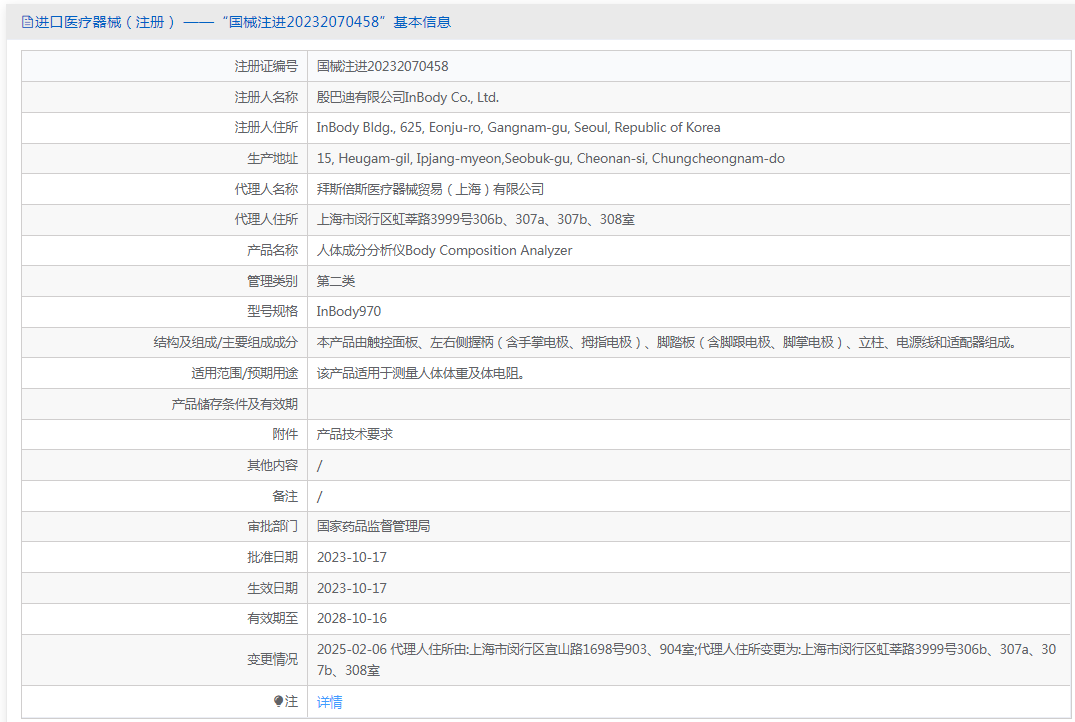Click the 审批部门 row label
The height and width of the screenshot is (722, 1075).
tap(272, 526)
